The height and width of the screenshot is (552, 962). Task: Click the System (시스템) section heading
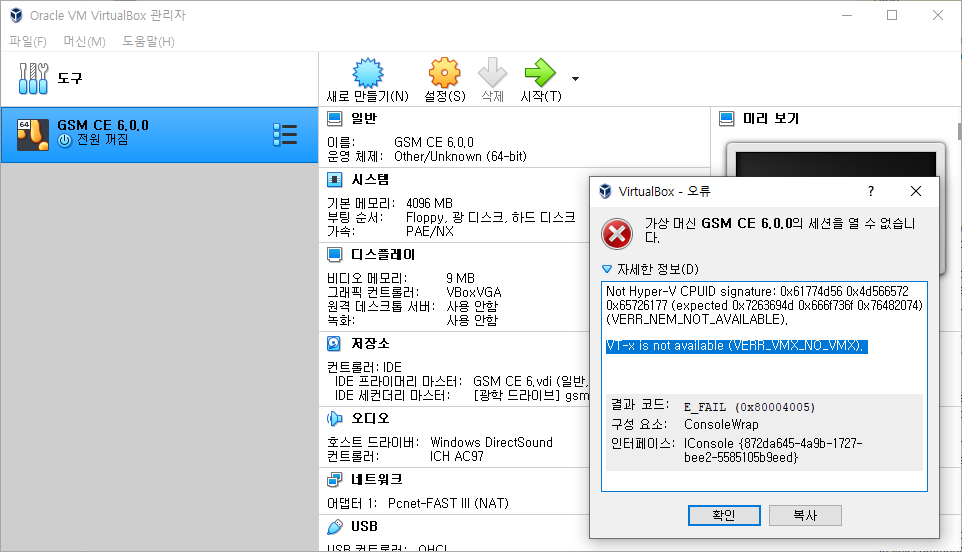(x=370, y=180)
